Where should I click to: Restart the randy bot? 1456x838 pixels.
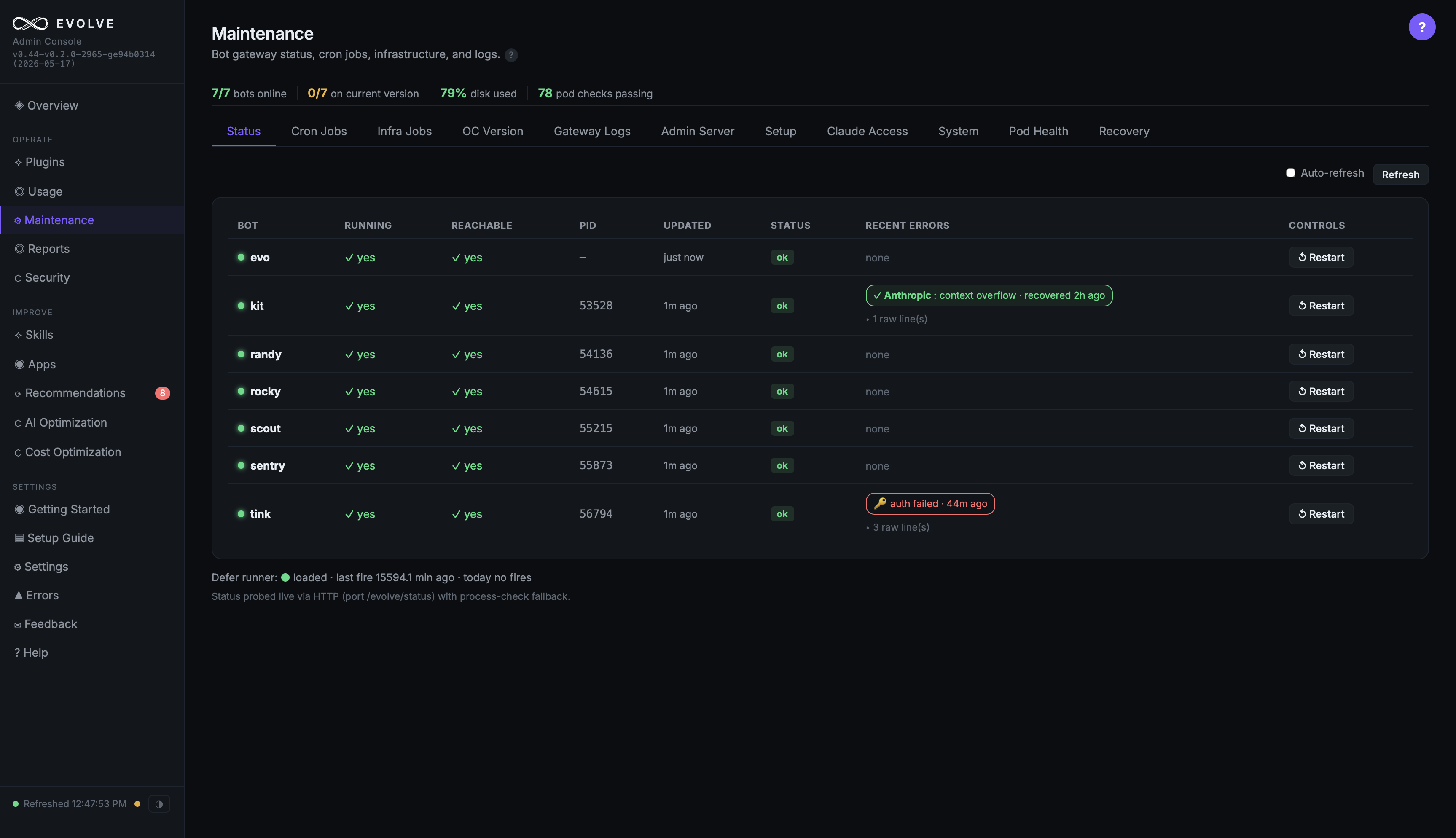[x=1321, y=354]
